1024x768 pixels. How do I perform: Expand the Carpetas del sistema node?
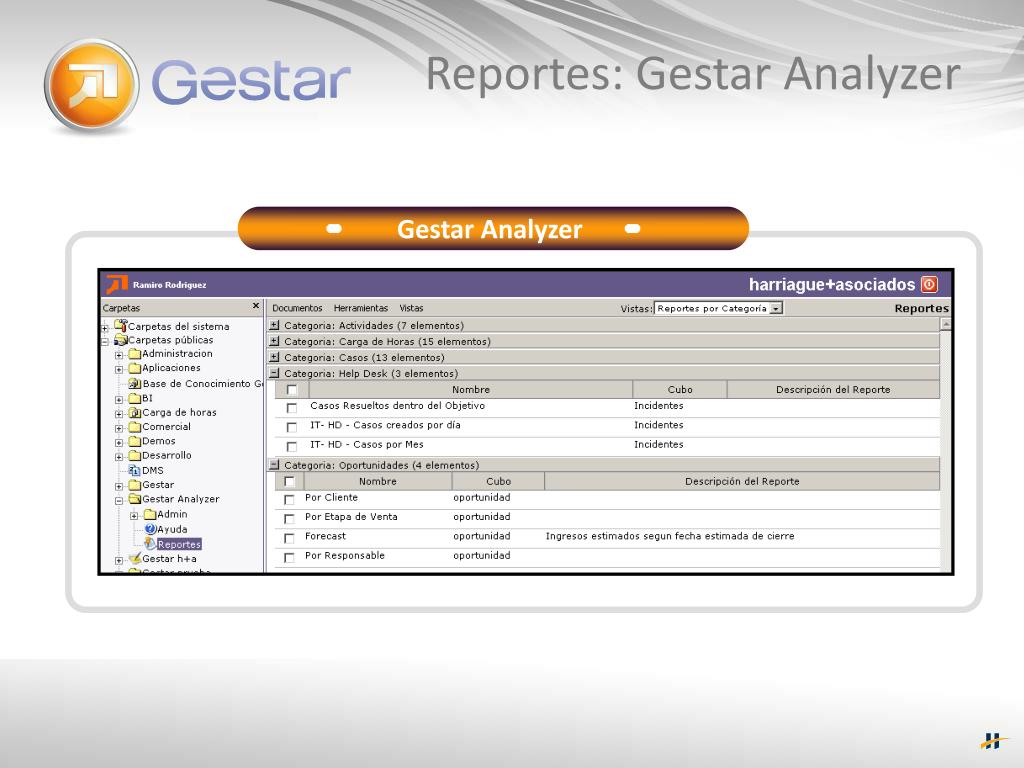[x=104, y=327]
